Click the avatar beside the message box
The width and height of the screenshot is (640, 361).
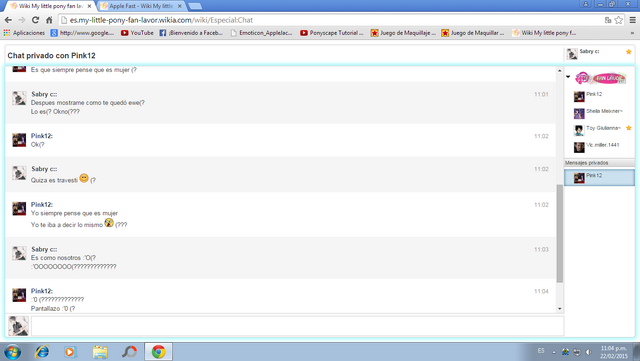pos(19,326)
